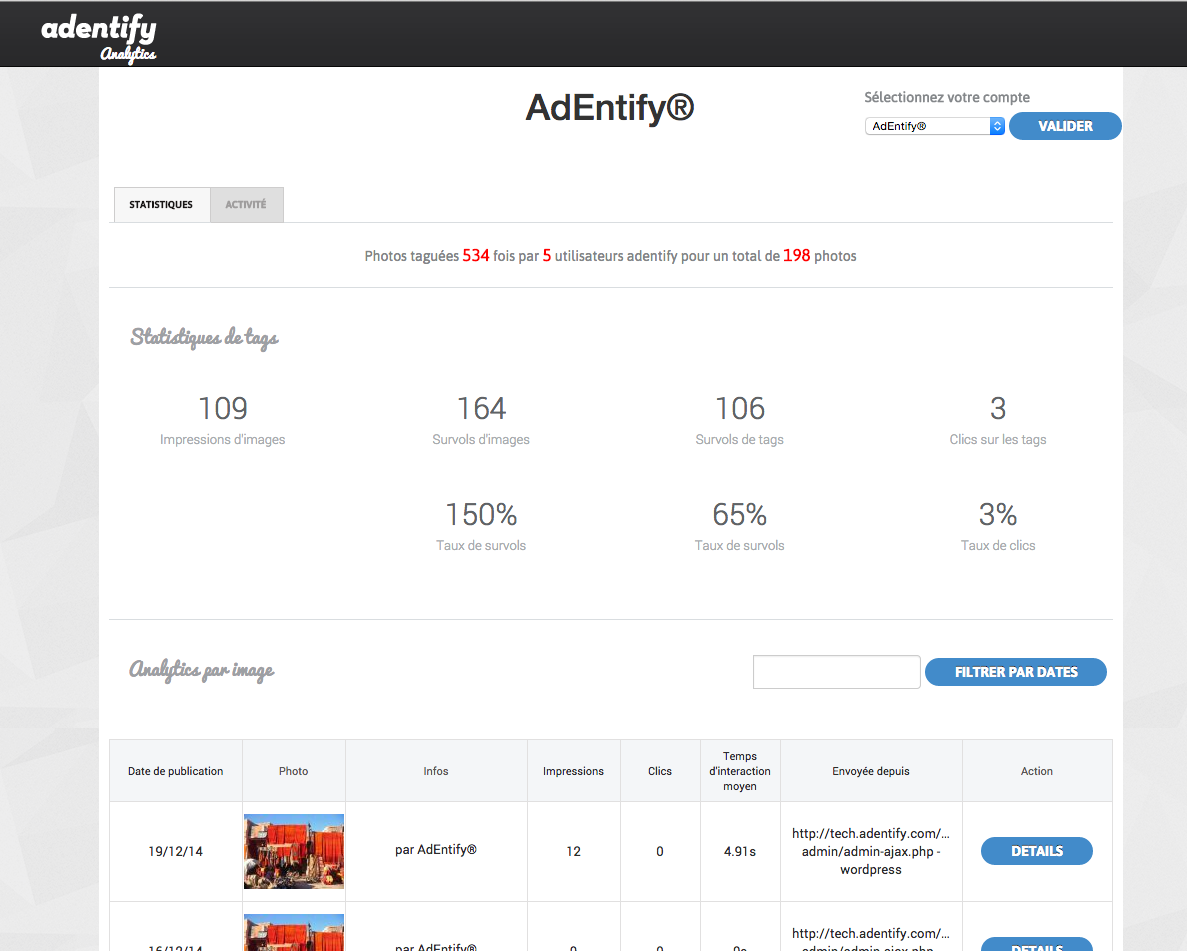Click the 19/12/14 date cell
1187x951 pixels.
[x=176, y=851]
